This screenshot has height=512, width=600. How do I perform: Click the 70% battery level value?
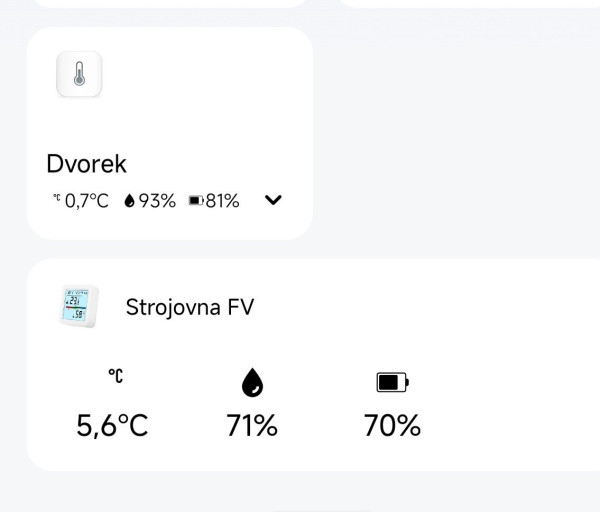coord(392,426)
